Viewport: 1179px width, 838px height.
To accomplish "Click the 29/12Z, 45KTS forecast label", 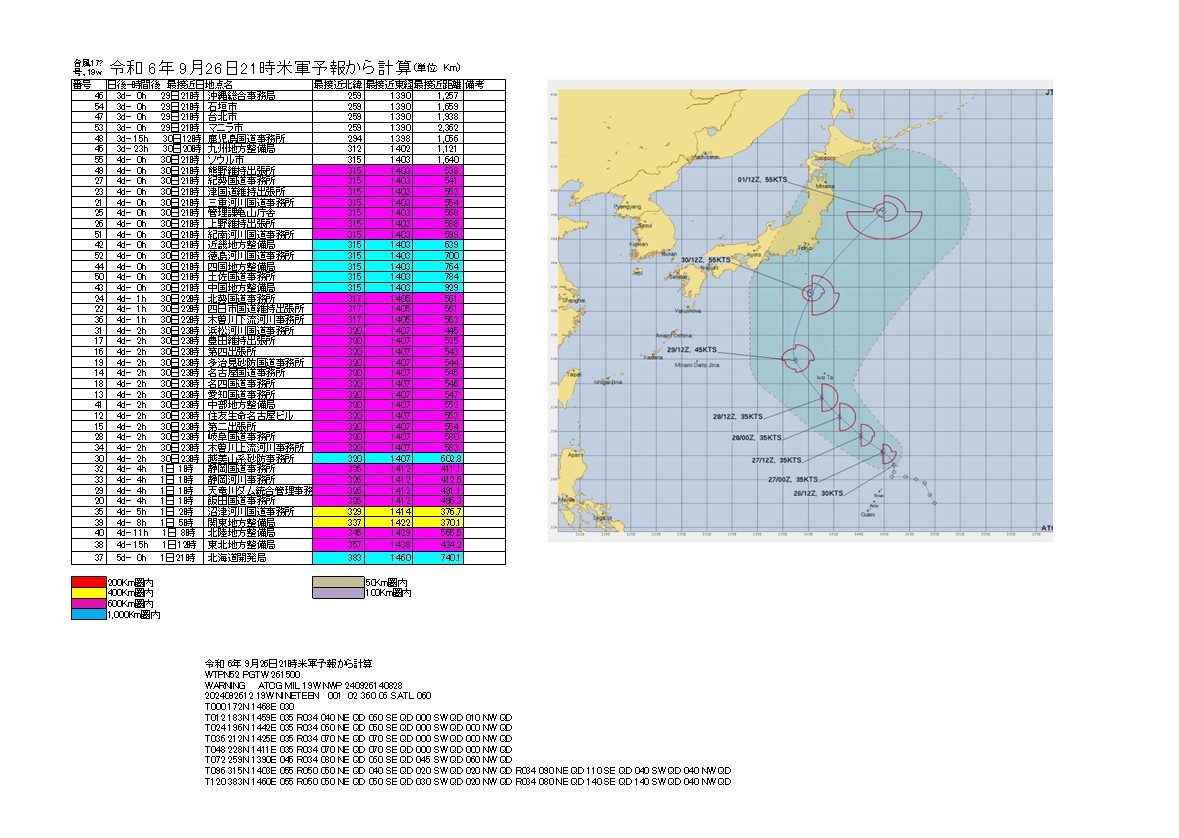I will pos(694,351).
